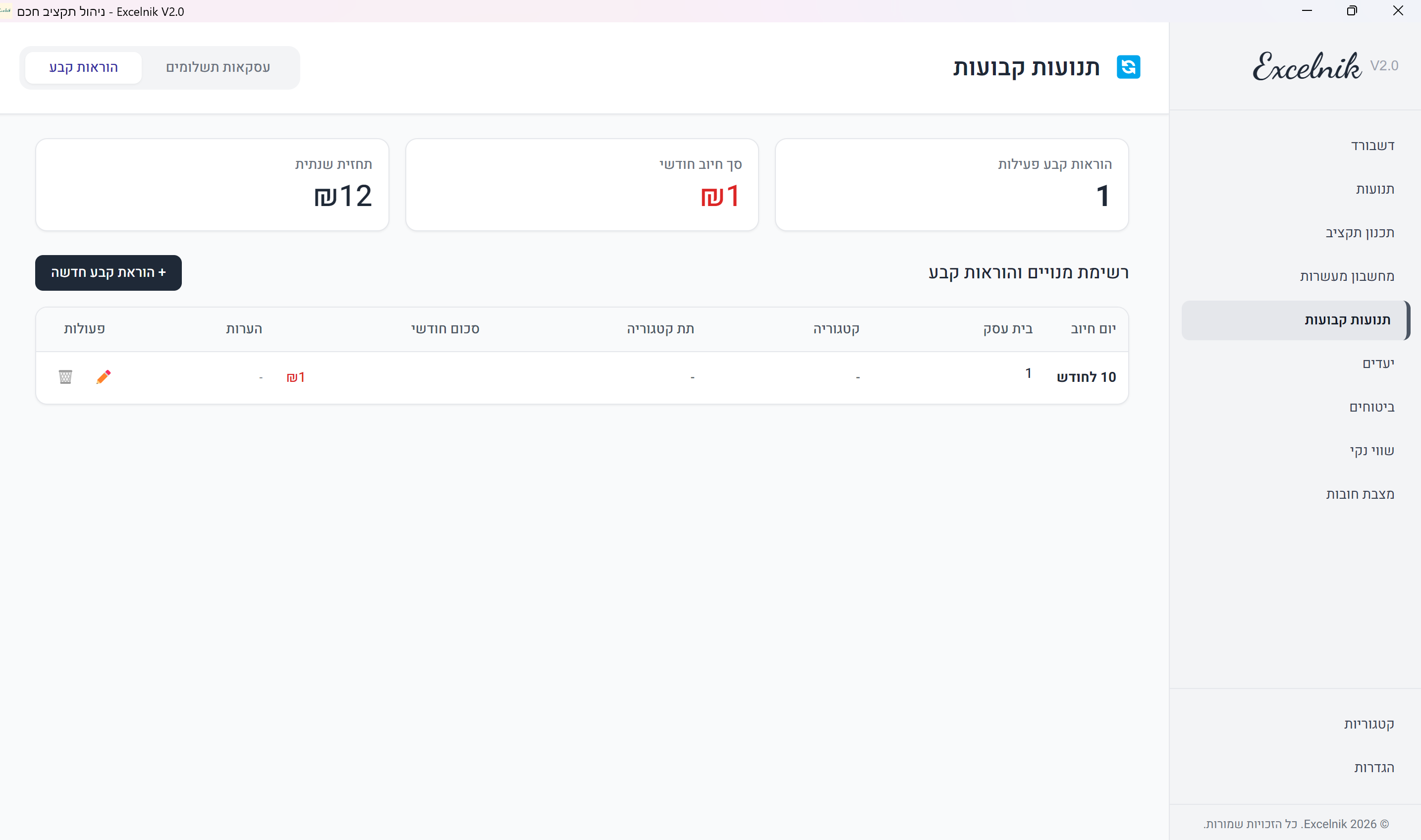Viewport: 1421px width, 840px height.
Task: Click the יום חיוב column header
Action: click(1093, 329)
